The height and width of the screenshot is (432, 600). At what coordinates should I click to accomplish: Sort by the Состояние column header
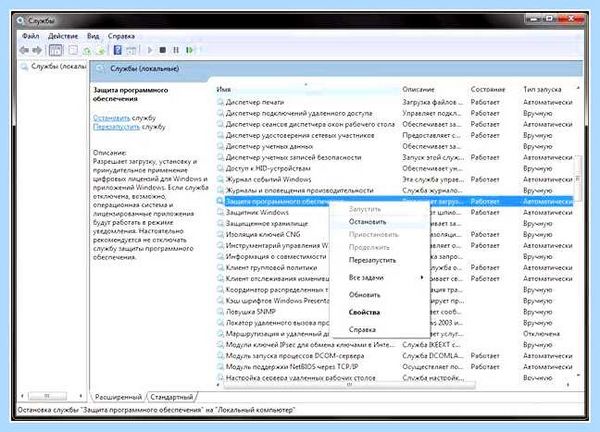(495, 89)
